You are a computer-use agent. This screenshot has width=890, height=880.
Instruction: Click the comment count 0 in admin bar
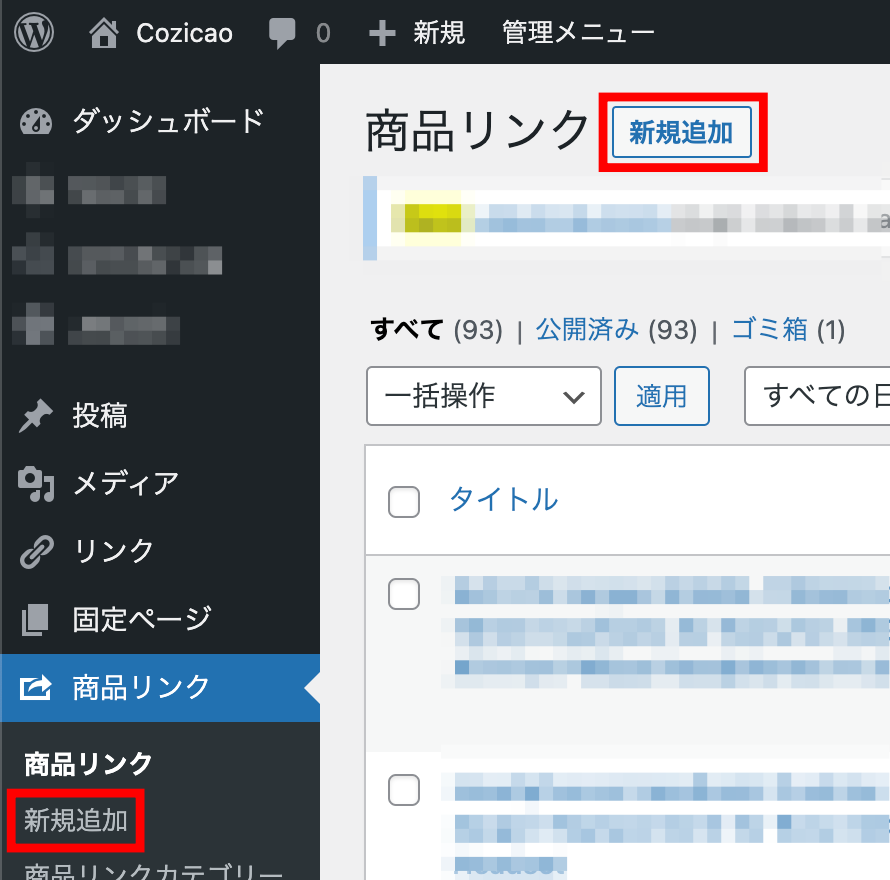(x=323, y=33)
